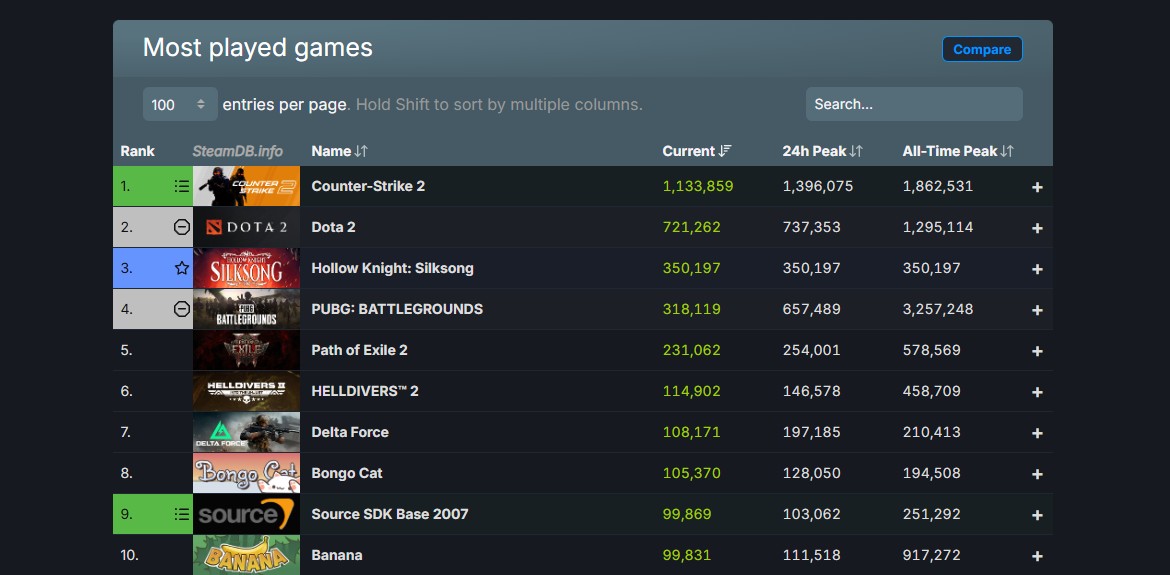
Task: Click the Compare button
Action: click(x=982, y=49)
